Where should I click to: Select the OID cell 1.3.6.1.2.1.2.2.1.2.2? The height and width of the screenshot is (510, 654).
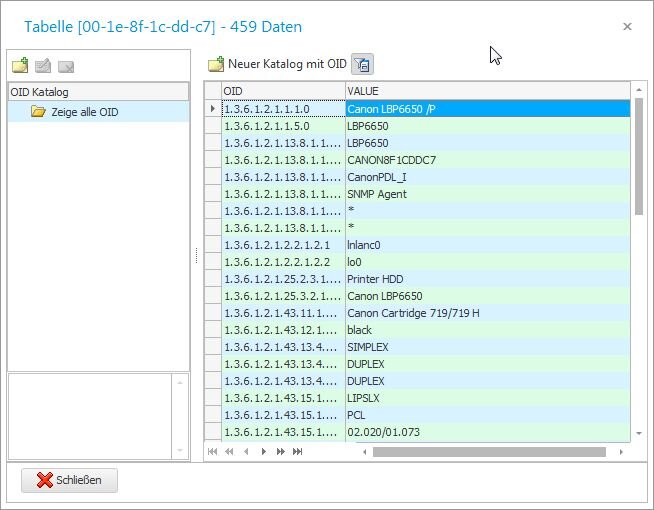tap(283, 262)
